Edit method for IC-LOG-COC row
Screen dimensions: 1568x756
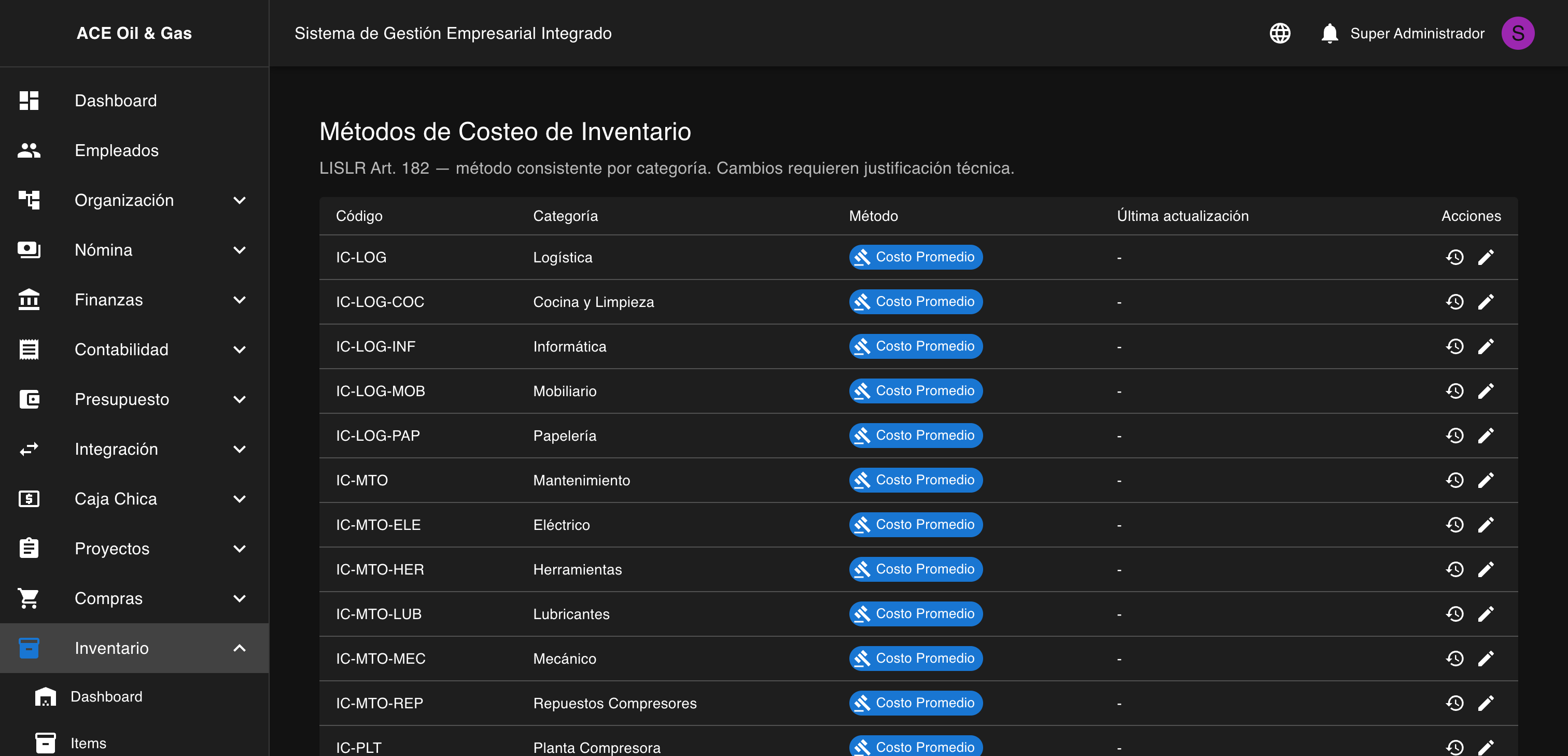pos(1486,302)
